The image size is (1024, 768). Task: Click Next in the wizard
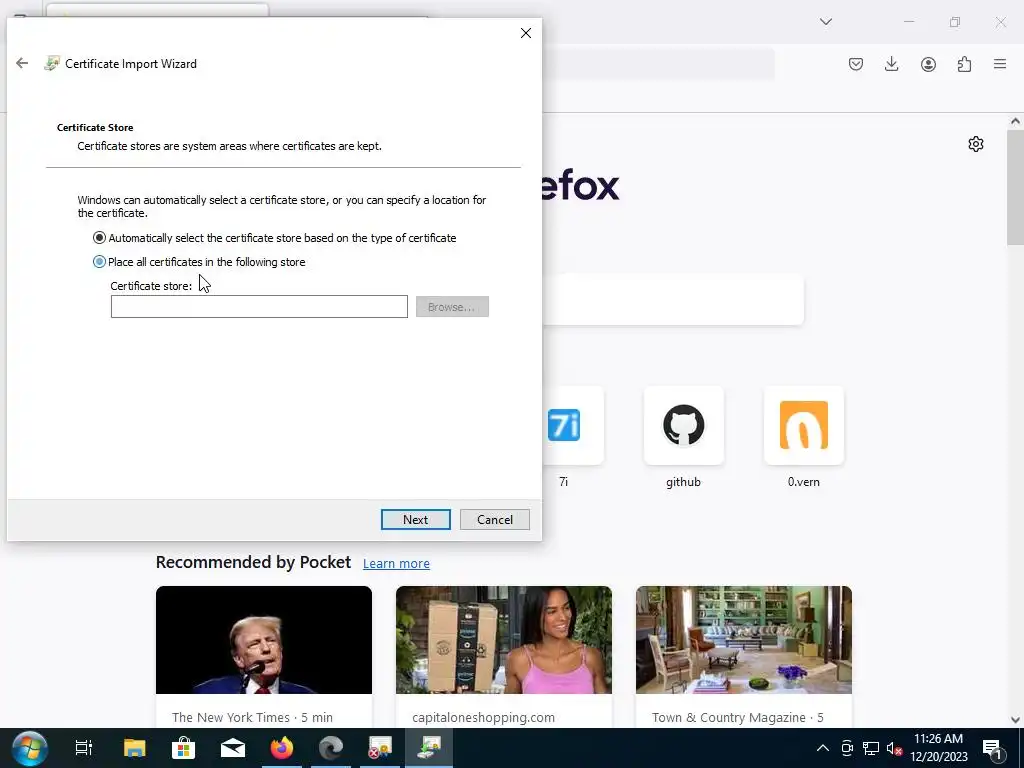pyautogui.click(x=415, y=520)
